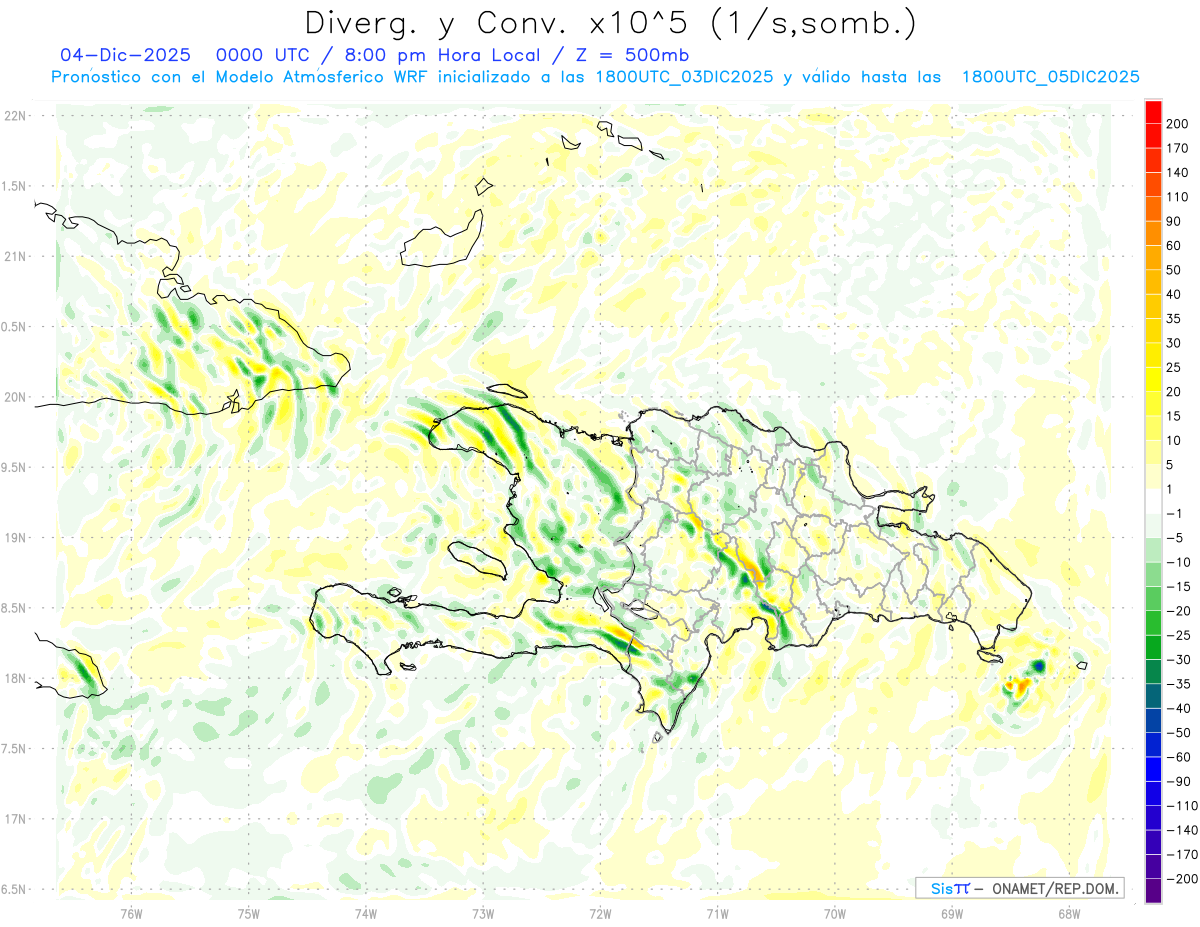Click the green colorbar segment between -25 and -30
The height and width of the screenshot is (927, 1200).
[1154, 647]
